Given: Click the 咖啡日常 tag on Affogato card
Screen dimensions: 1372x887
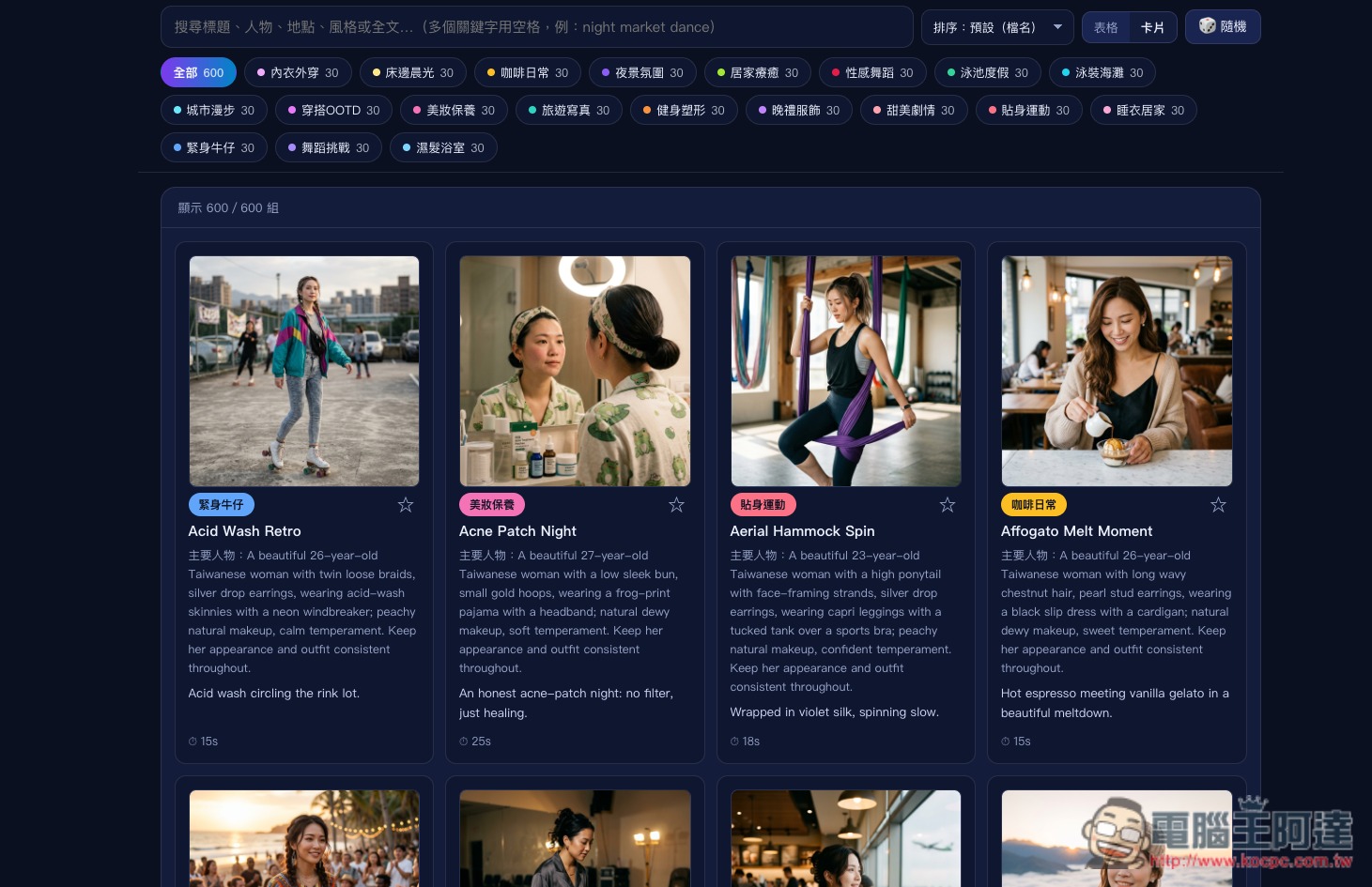Looking at the screenshot, I should [x=1034, y=505].
